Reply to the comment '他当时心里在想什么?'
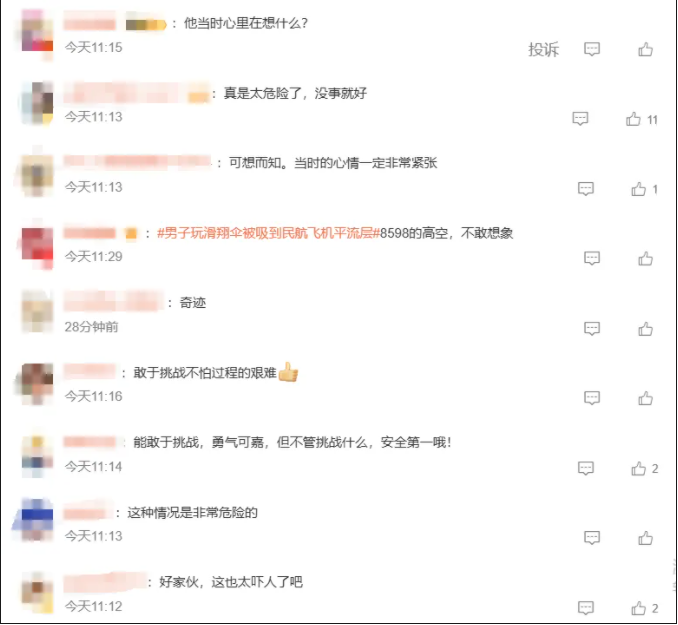This screenshot has height=625, width=678. pos(592,49)
